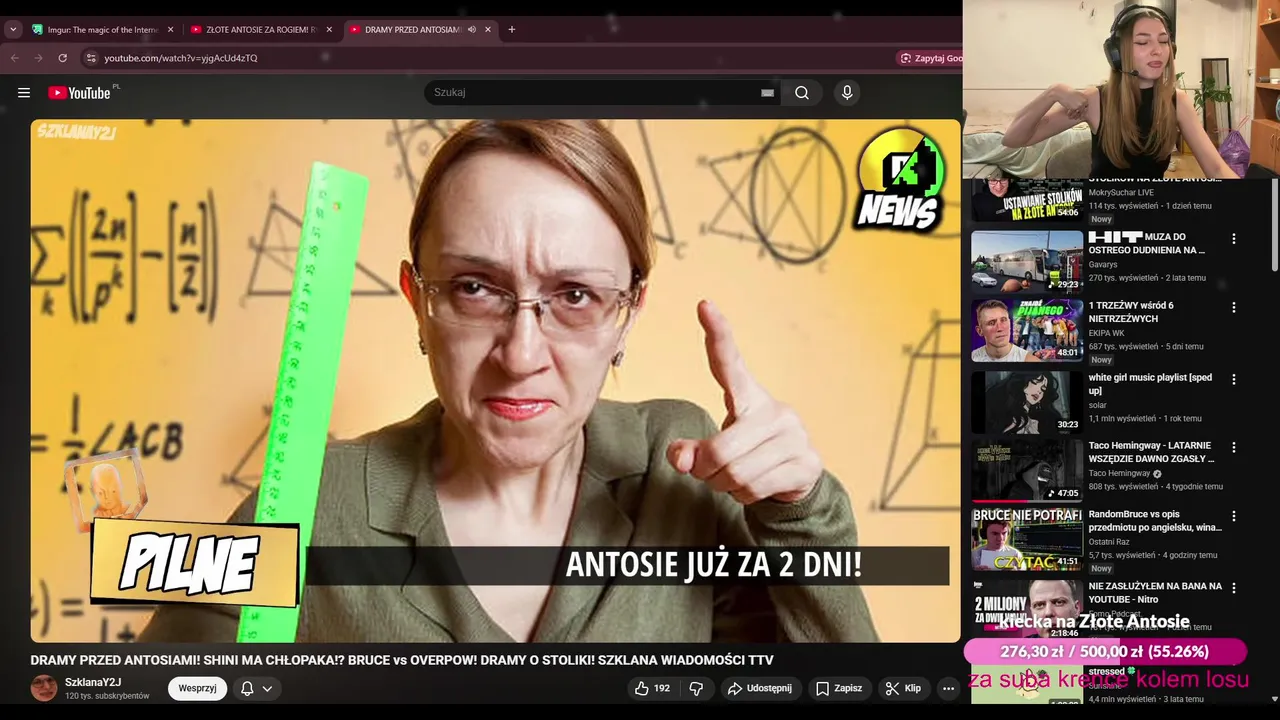This screenshot has width=1280, height=720.
Task: Reload the page with browser refresh icon
Action: pos(62,58)
